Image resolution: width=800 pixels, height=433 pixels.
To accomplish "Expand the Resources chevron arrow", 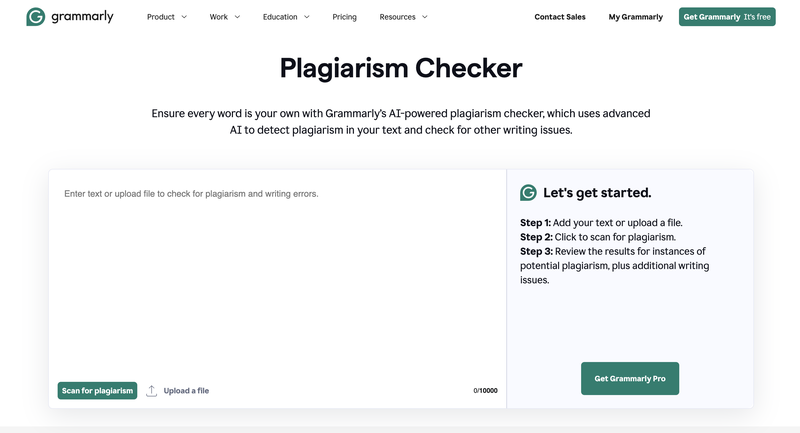I will click(424, 17).
